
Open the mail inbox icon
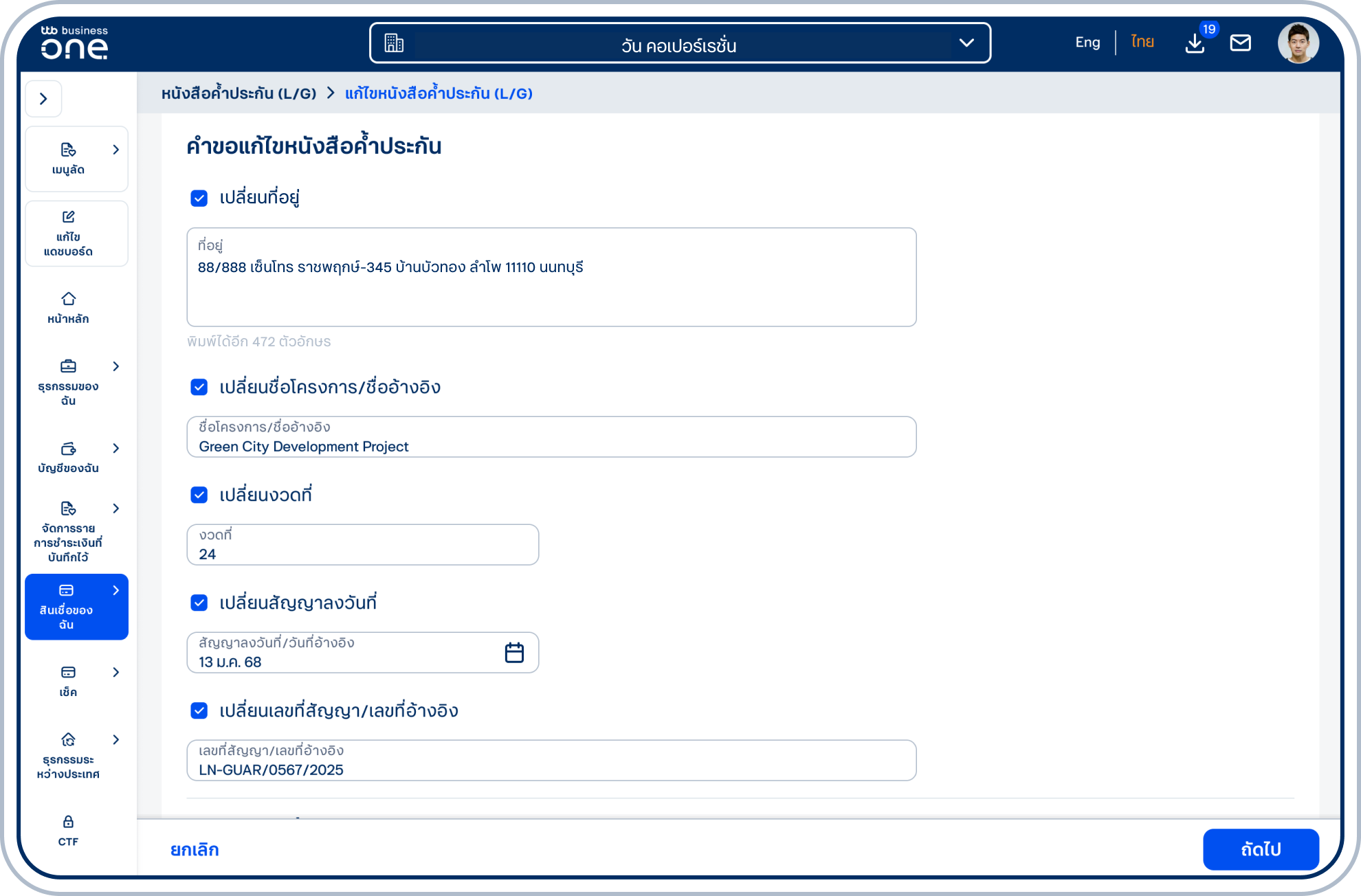[1240, 43]
